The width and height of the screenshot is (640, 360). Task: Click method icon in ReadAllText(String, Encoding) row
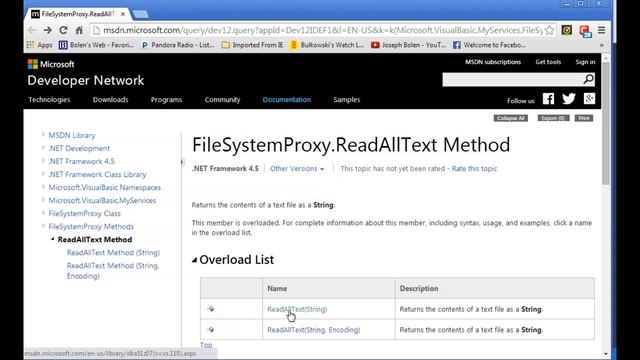(211, 329)
